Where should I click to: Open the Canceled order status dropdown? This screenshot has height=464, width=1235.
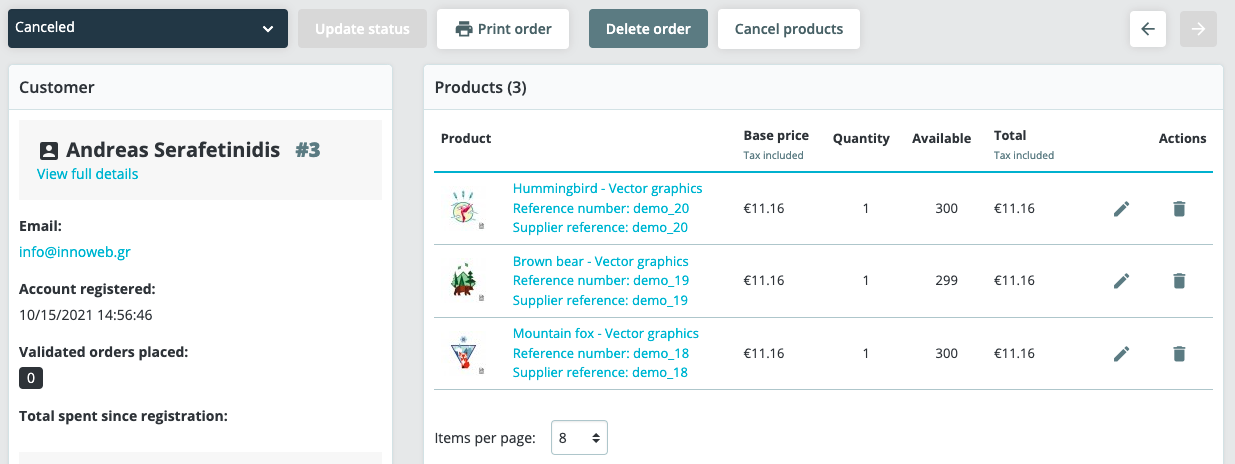[148, 28]
